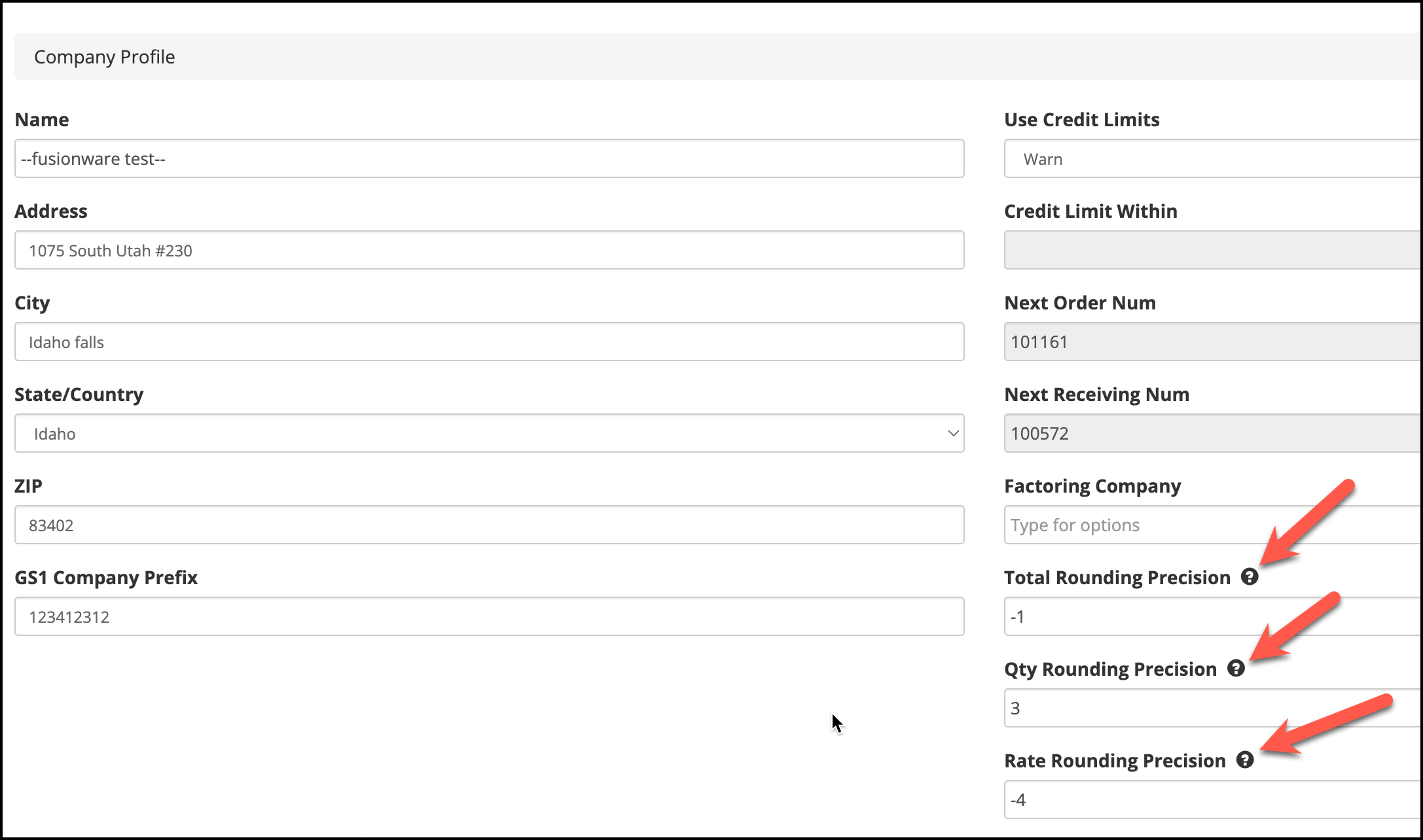
Task: Click the State/Country label text
Action: coord(79,394)
